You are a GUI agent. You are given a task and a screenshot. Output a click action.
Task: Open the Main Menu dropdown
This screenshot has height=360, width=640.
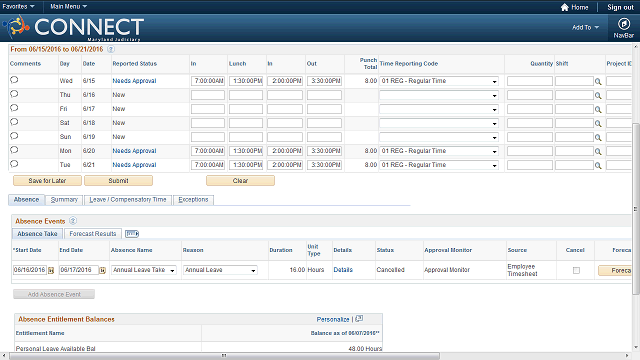click(x=68, y=7)
